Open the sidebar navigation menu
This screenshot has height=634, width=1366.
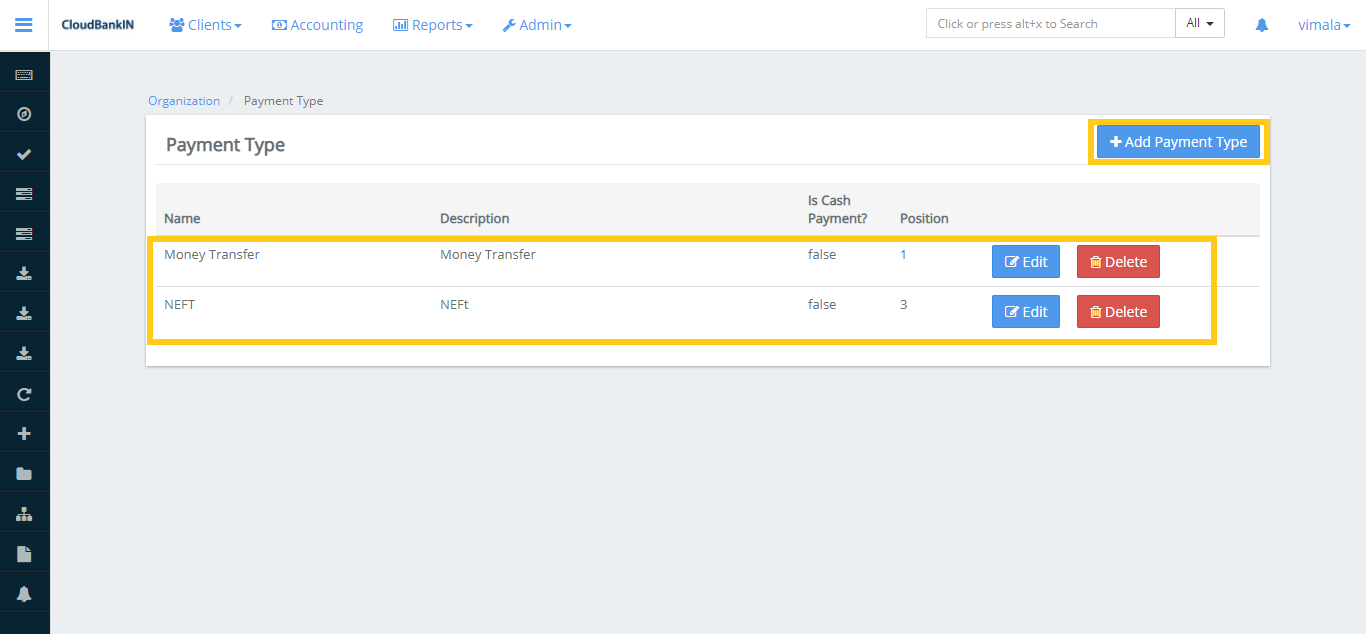pyautogui.click(x=24, y=24)
